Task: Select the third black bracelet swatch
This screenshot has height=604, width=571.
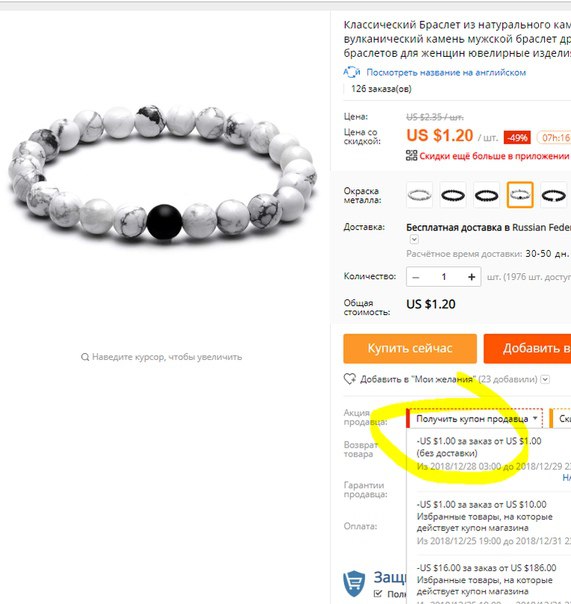Action: pos(487,195)
